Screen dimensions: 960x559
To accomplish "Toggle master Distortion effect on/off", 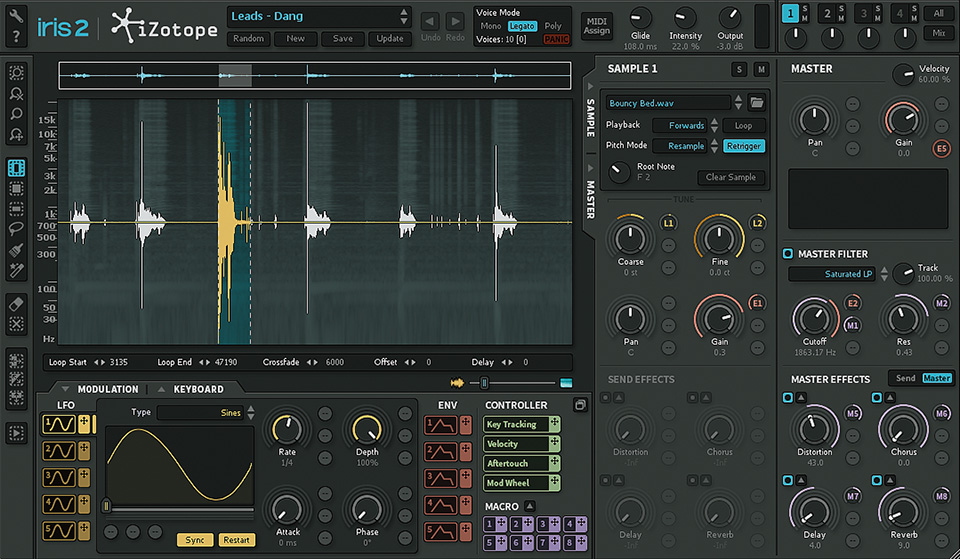I will pyautogui.click(x=787, y=398).
